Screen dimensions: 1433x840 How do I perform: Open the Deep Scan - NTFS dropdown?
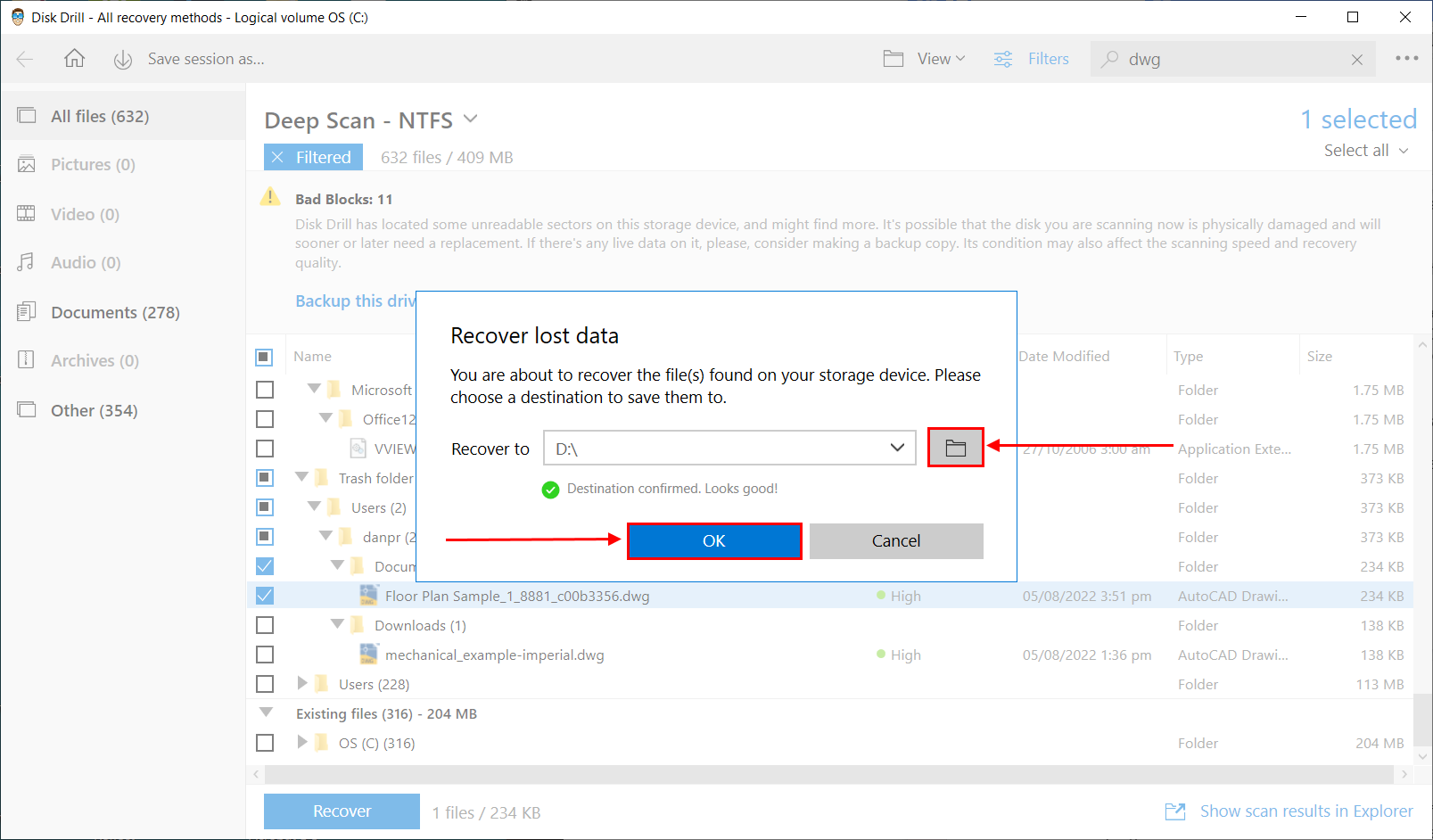[x=471, y=119]
